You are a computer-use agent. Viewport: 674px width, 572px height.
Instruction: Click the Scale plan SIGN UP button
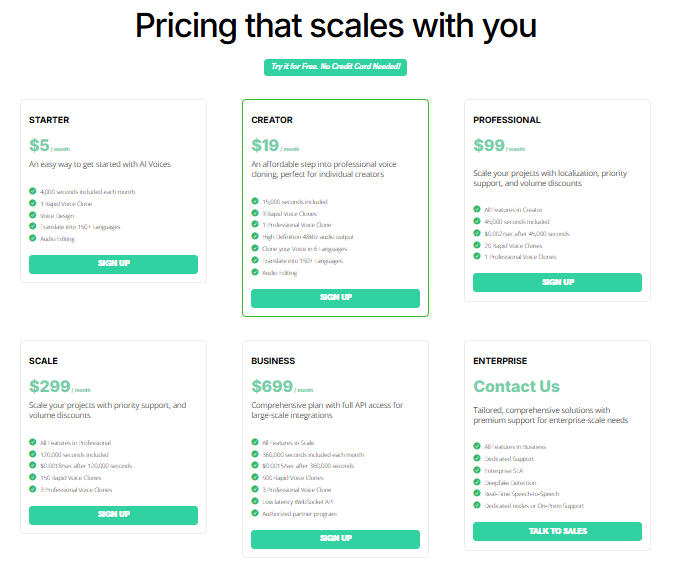(x=113, y=515)
